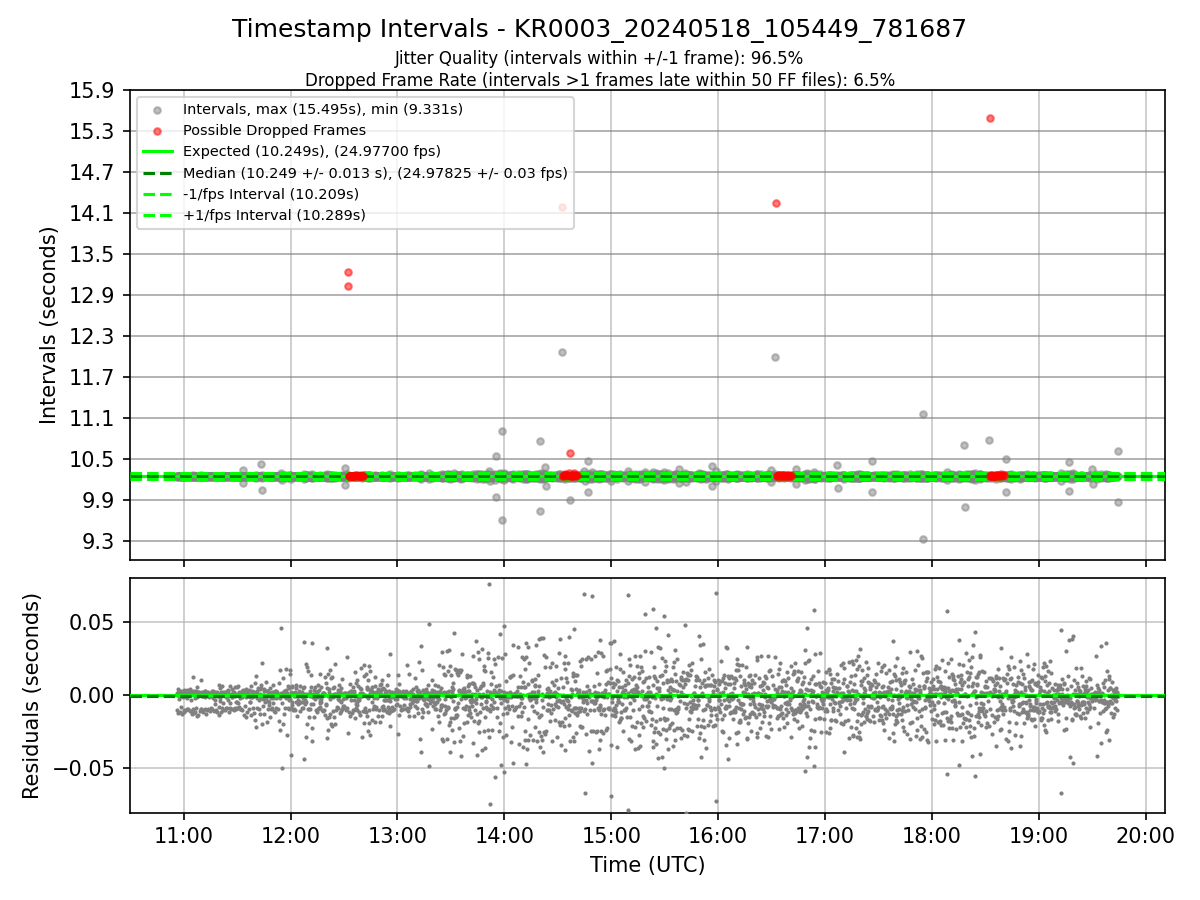Click the Time (UTC) x-axis label
Screen dimensions: 1200x900
tap(647, 865)
